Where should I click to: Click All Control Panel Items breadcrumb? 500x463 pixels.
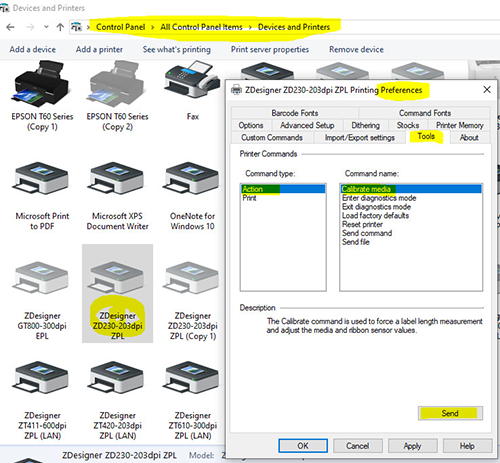pyautogui.click(x=201, y=27)
